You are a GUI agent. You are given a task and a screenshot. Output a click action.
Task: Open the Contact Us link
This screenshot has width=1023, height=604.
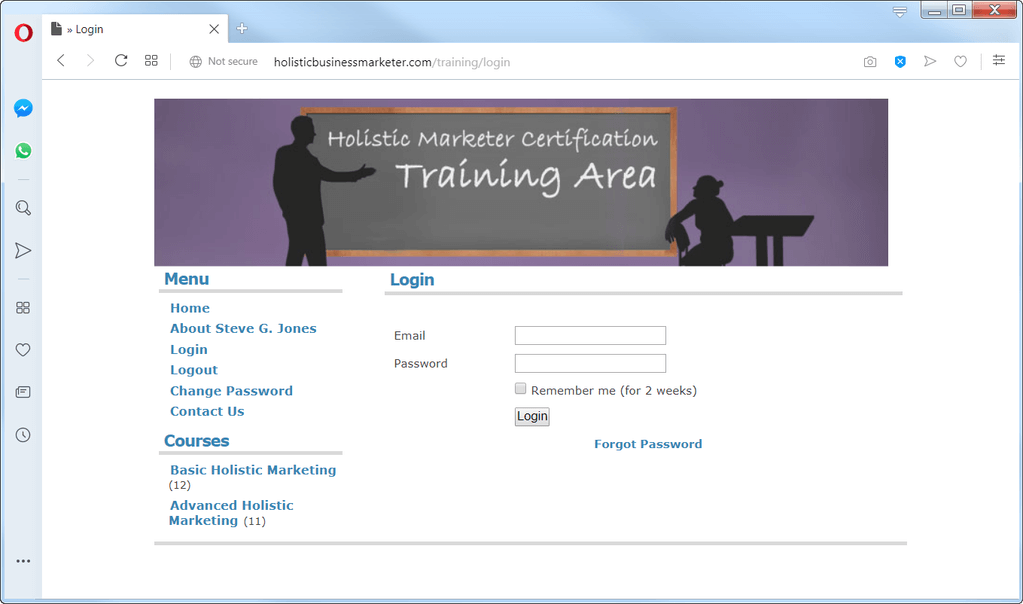tap(207, 412)
